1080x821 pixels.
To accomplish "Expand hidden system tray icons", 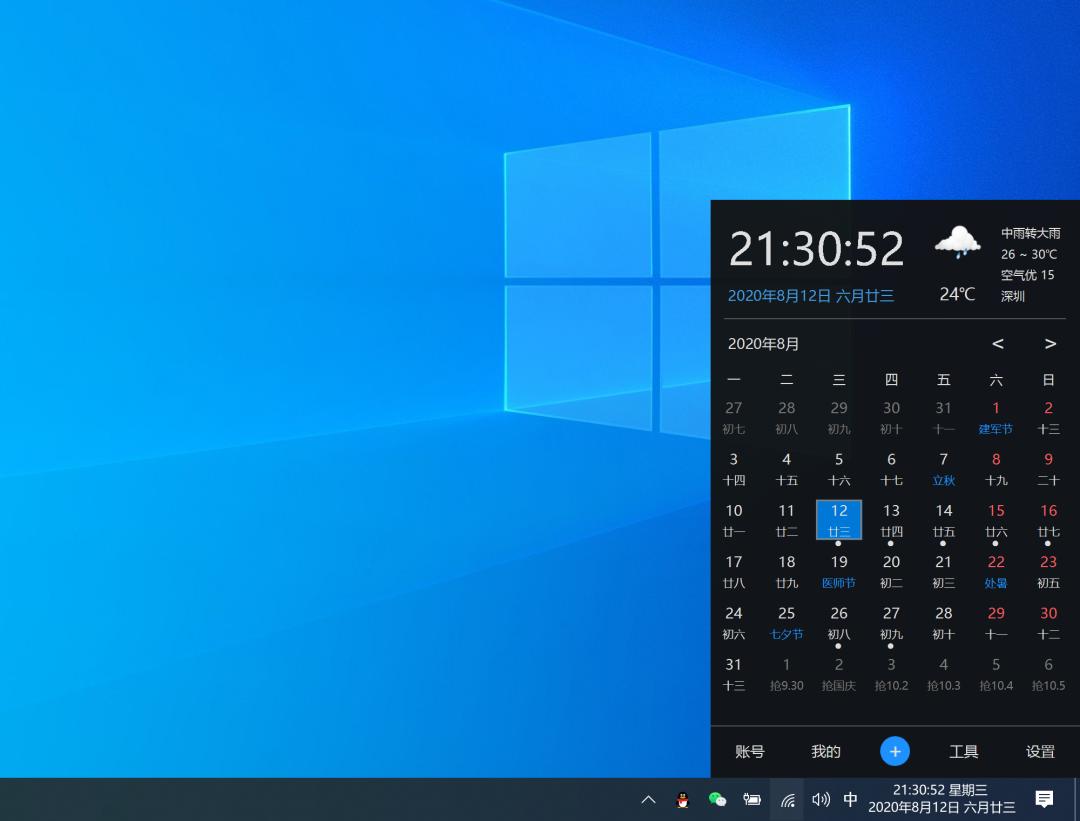I will click(648, 800).
